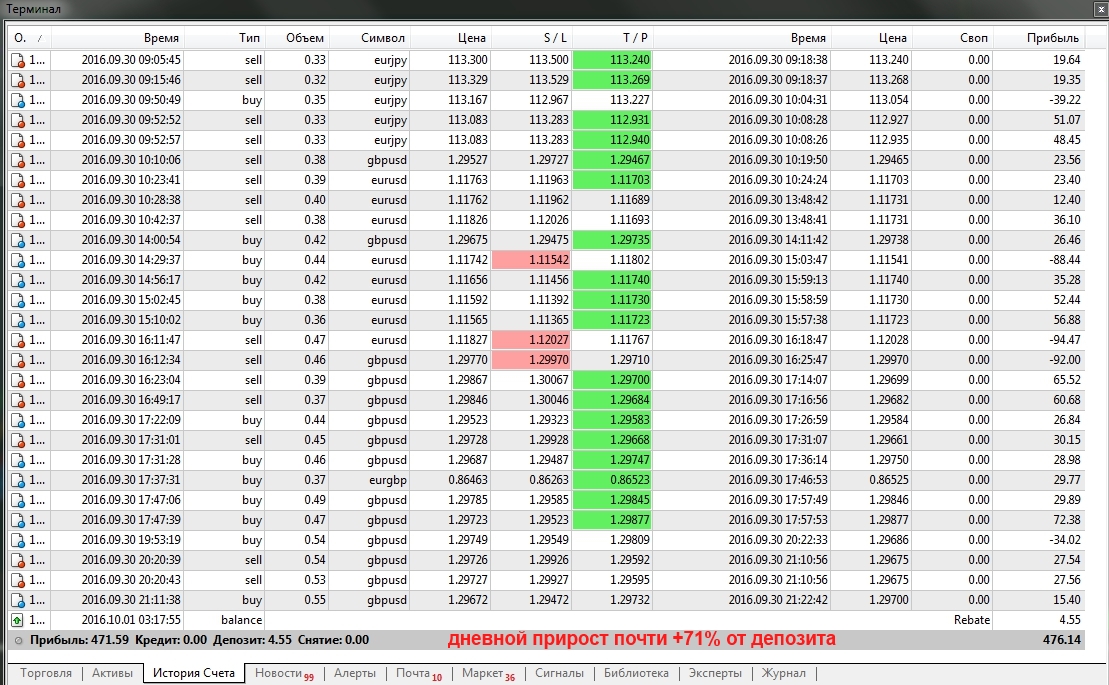The image size is (1109, 685).
Task: Click the buy order icon opened at 14:00:54
Action: coord(18,240)
